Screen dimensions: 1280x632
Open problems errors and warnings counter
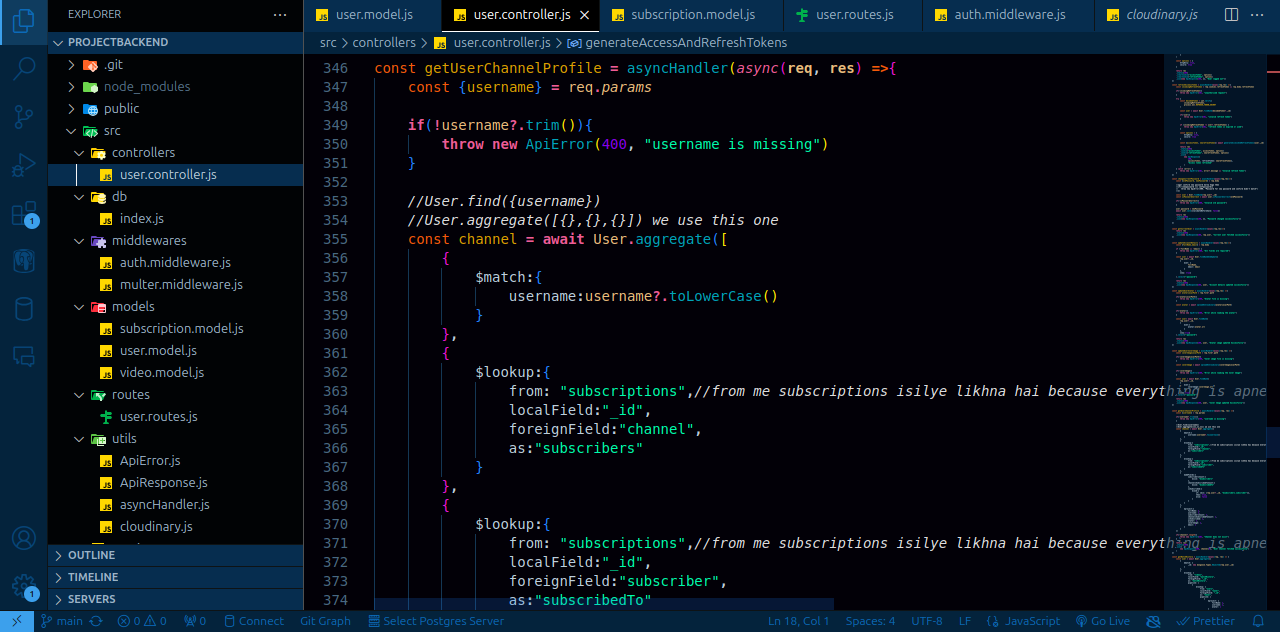coord(142,621)
